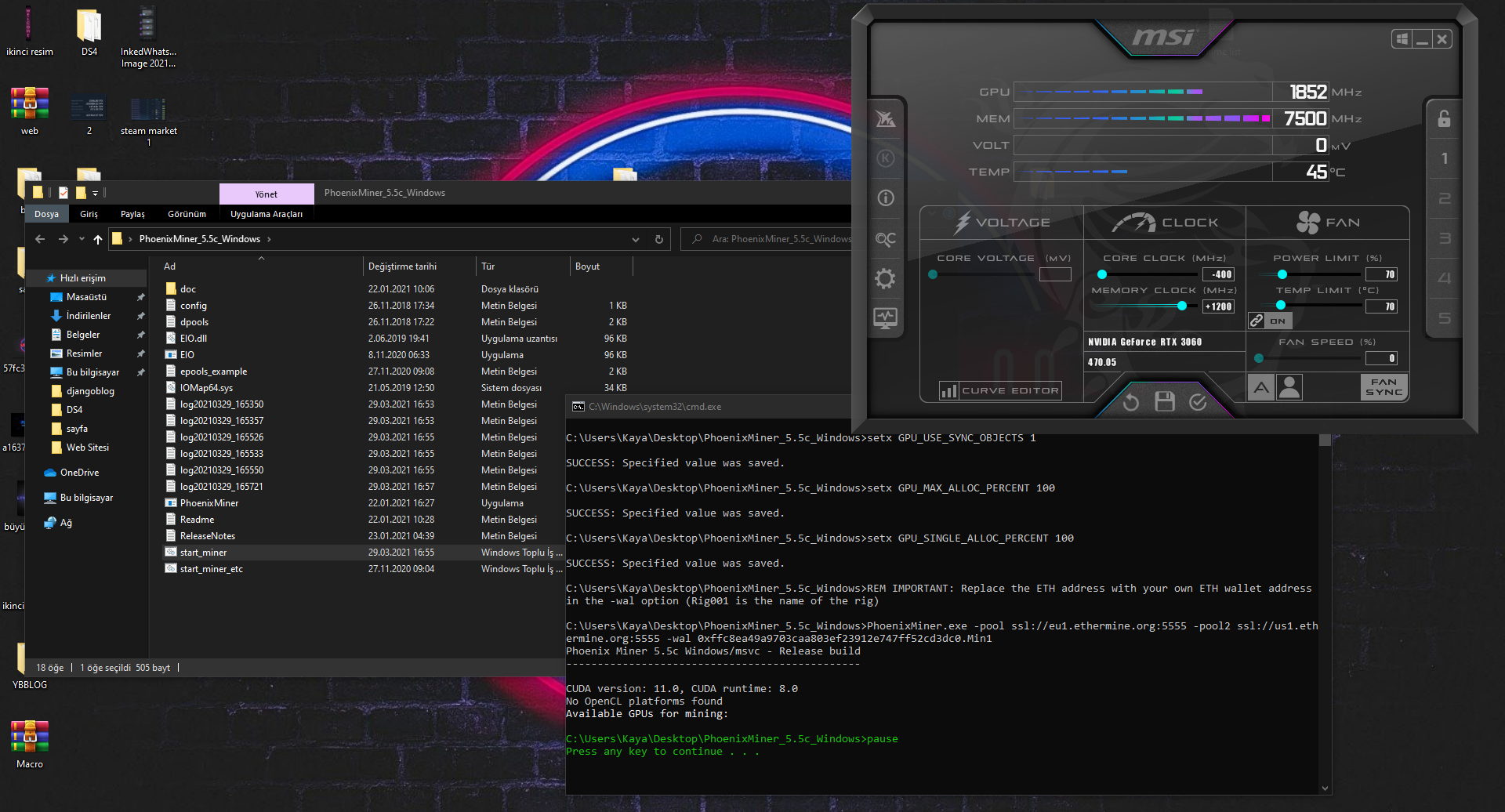The image size is (1505, 812).
Task: Open the recent locations dropdown in Explorer
Action: [82, 239]
